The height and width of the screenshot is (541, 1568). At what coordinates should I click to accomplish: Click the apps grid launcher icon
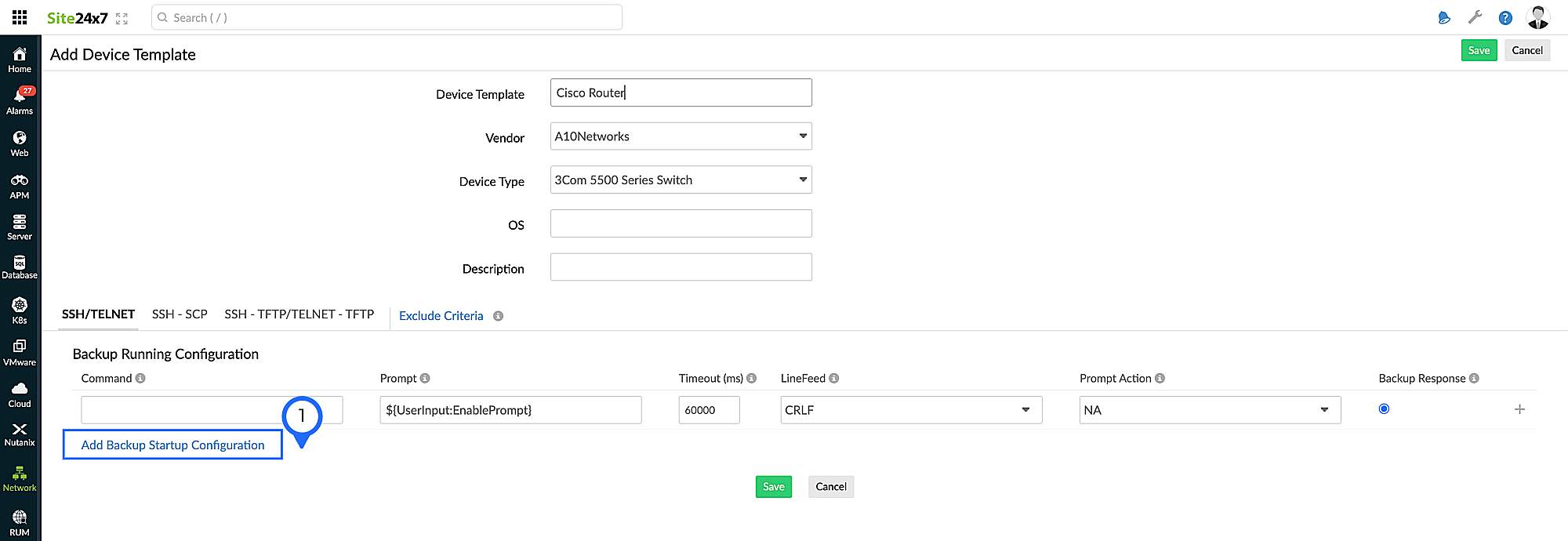[20, 17]
